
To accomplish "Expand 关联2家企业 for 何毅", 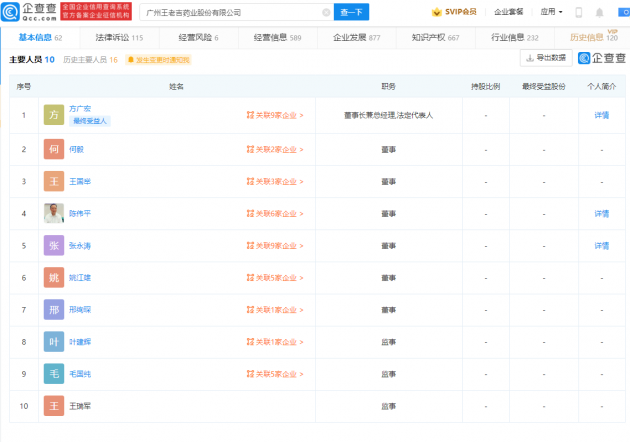I will click(275, 149).
